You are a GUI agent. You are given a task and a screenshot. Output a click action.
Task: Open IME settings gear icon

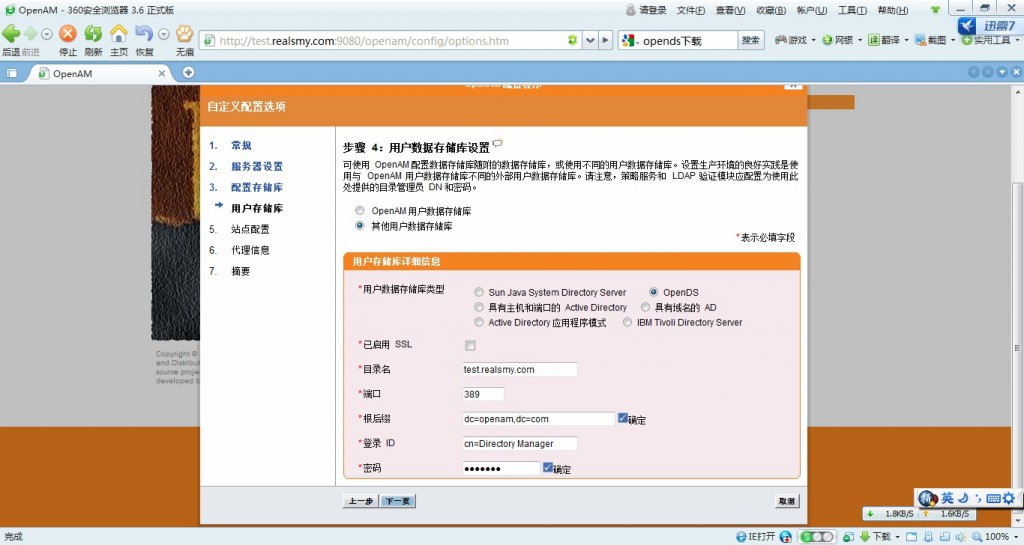(1009, 498)
